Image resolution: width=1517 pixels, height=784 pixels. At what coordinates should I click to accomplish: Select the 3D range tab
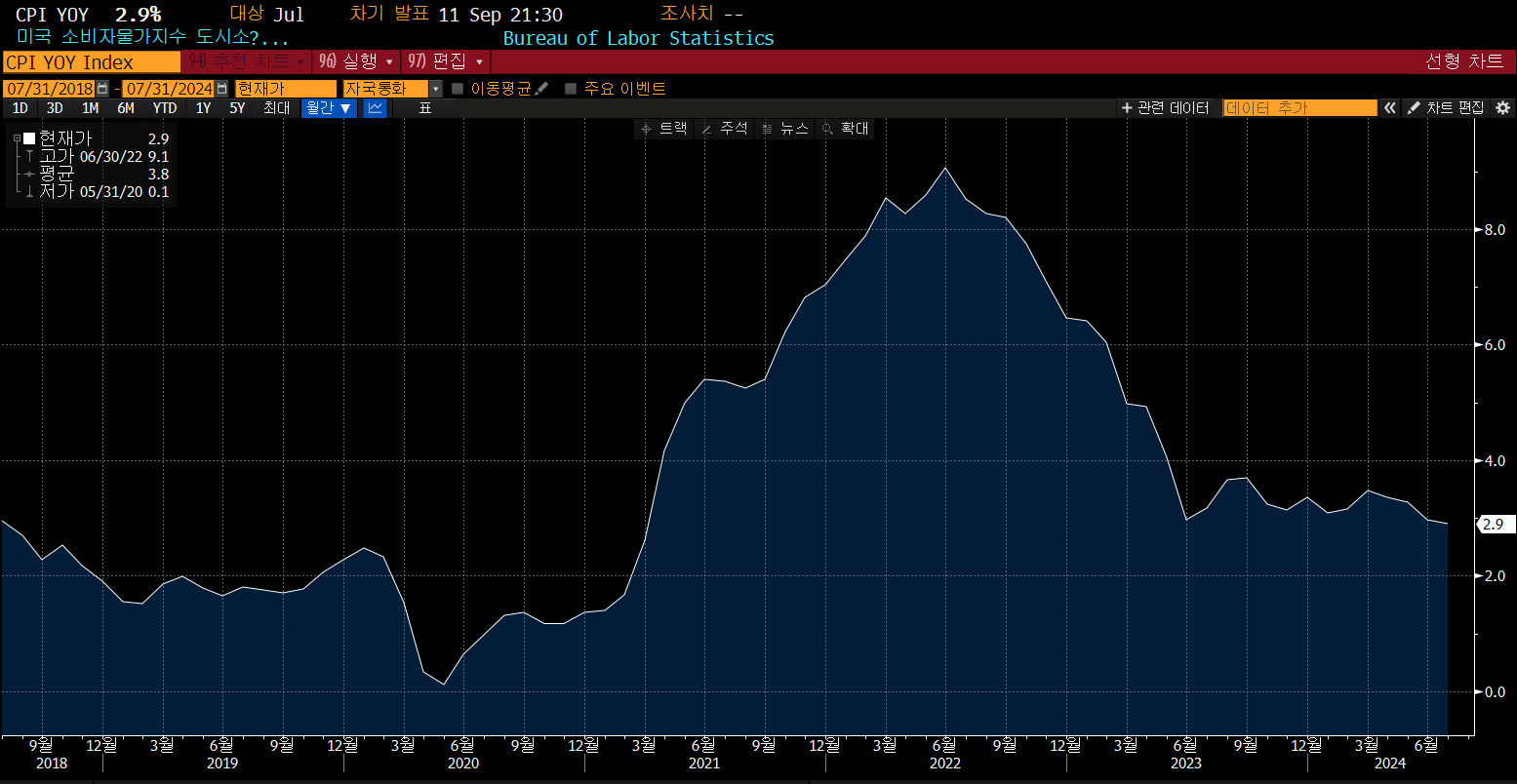55,108
